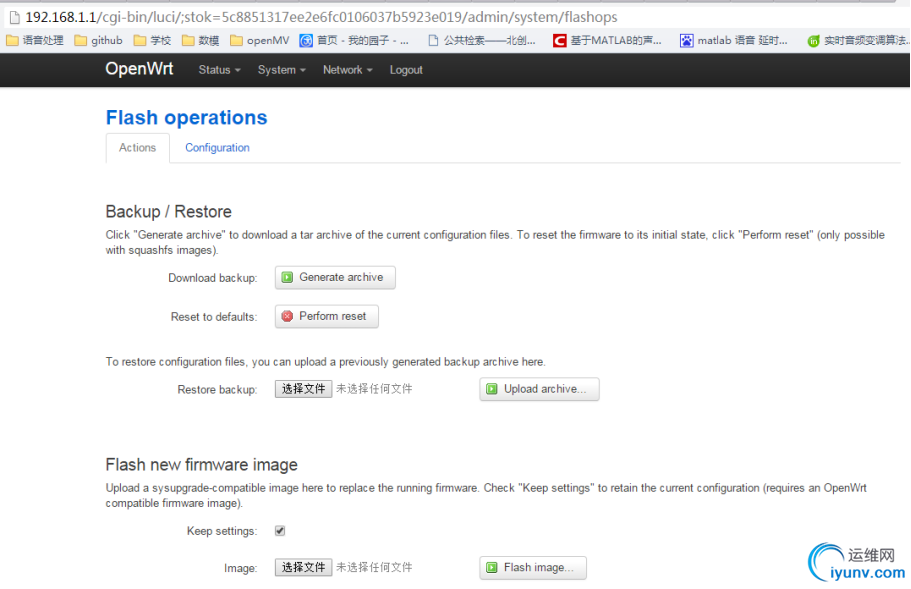Open the Status dropdown menu
This screenshot has height=589, width=911.
click(x=219, y=70)
